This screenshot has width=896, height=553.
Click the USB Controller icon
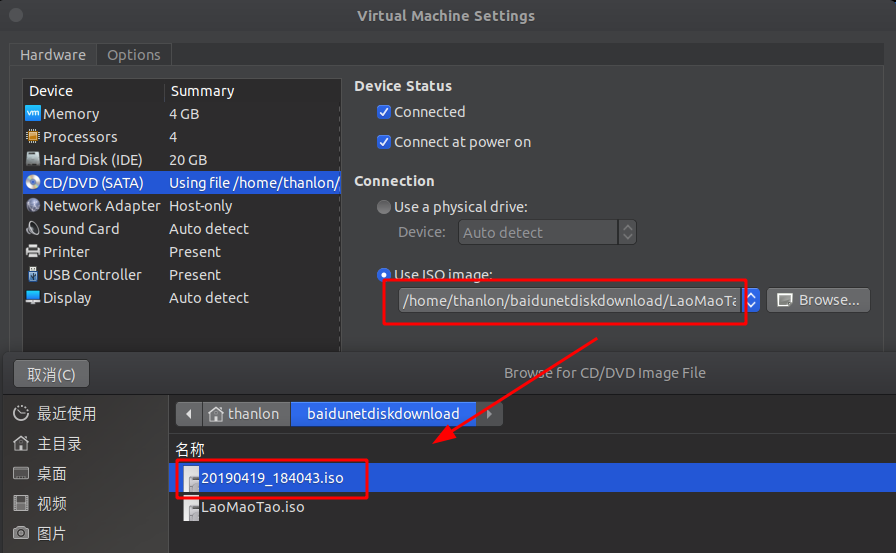tap(33, 274)
